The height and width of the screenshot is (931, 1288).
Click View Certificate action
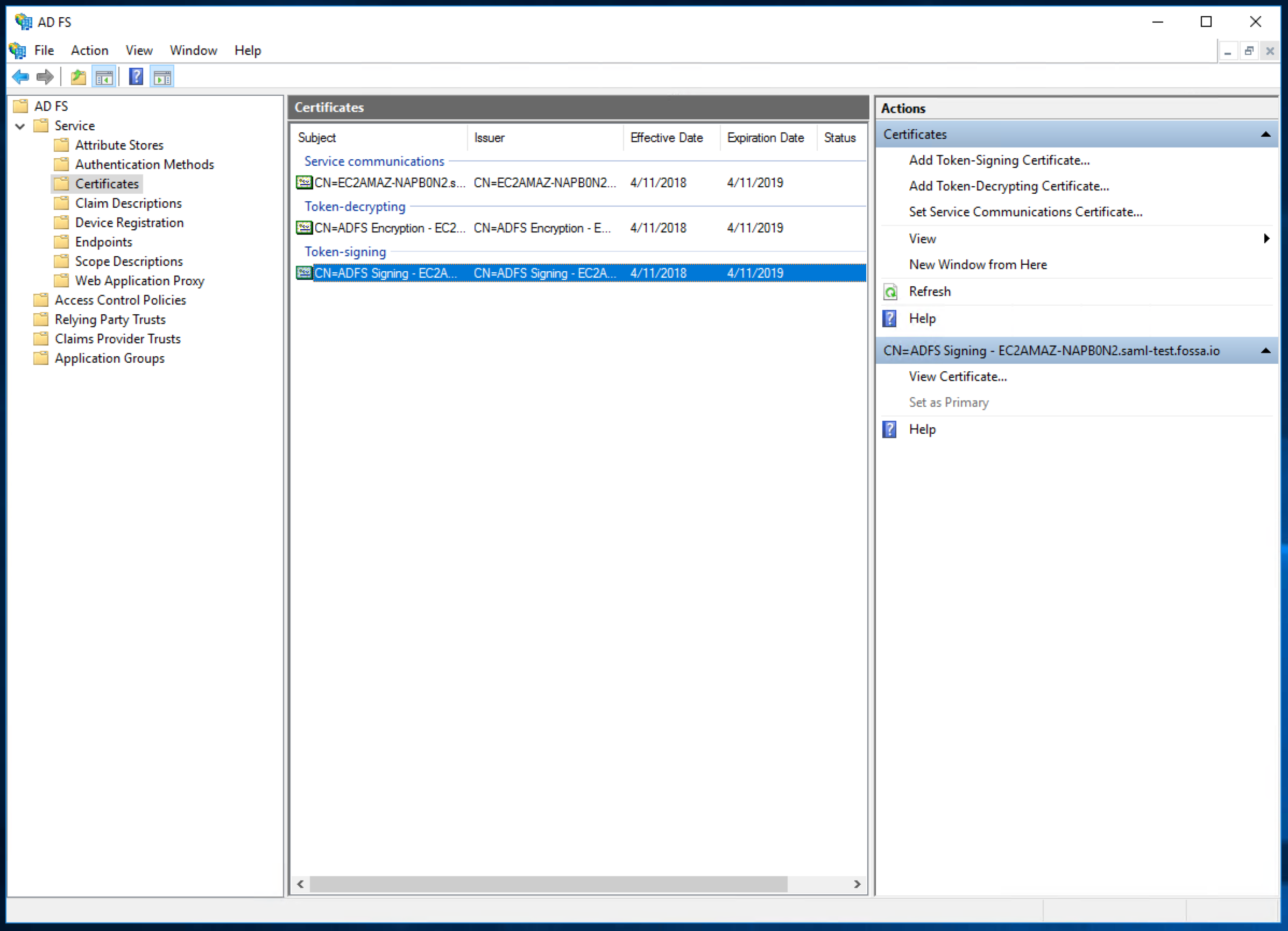(958, 377)
